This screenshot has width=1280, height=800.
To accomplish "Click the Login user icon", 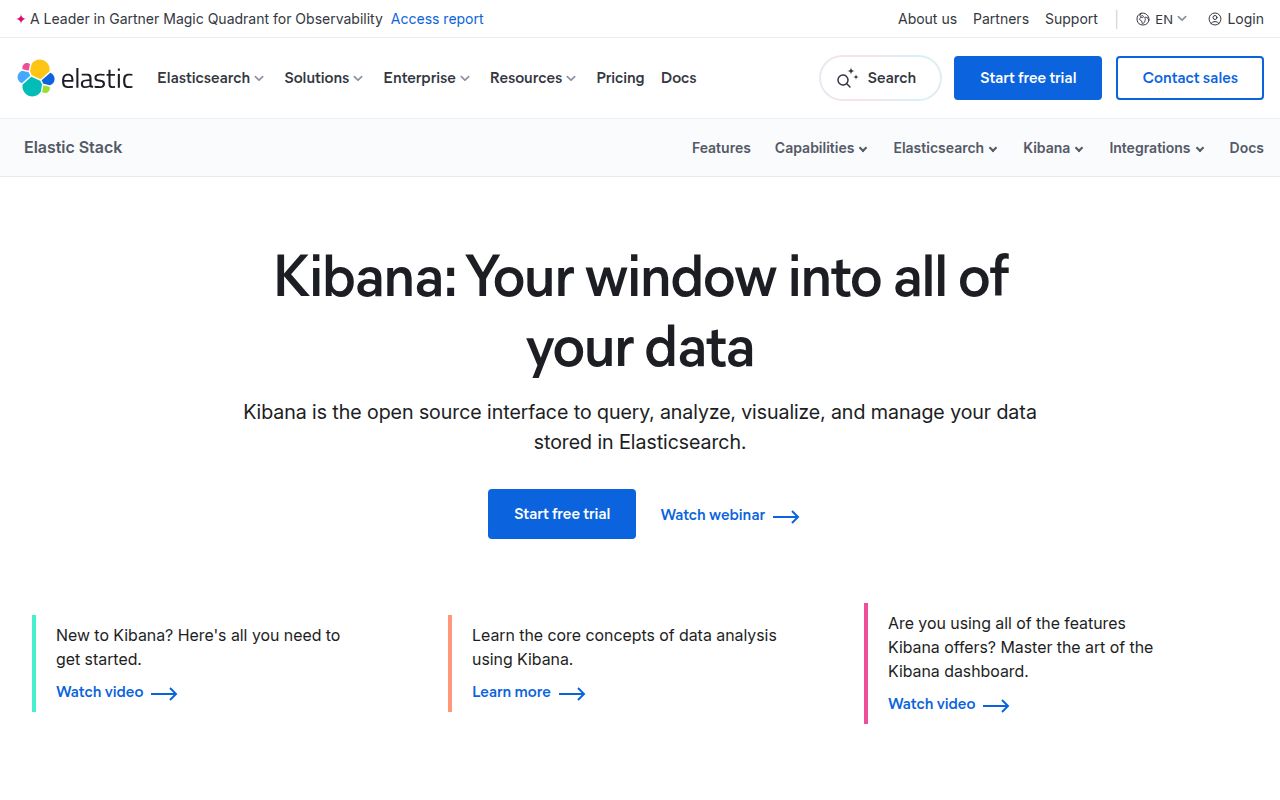I will (1215, 19).
